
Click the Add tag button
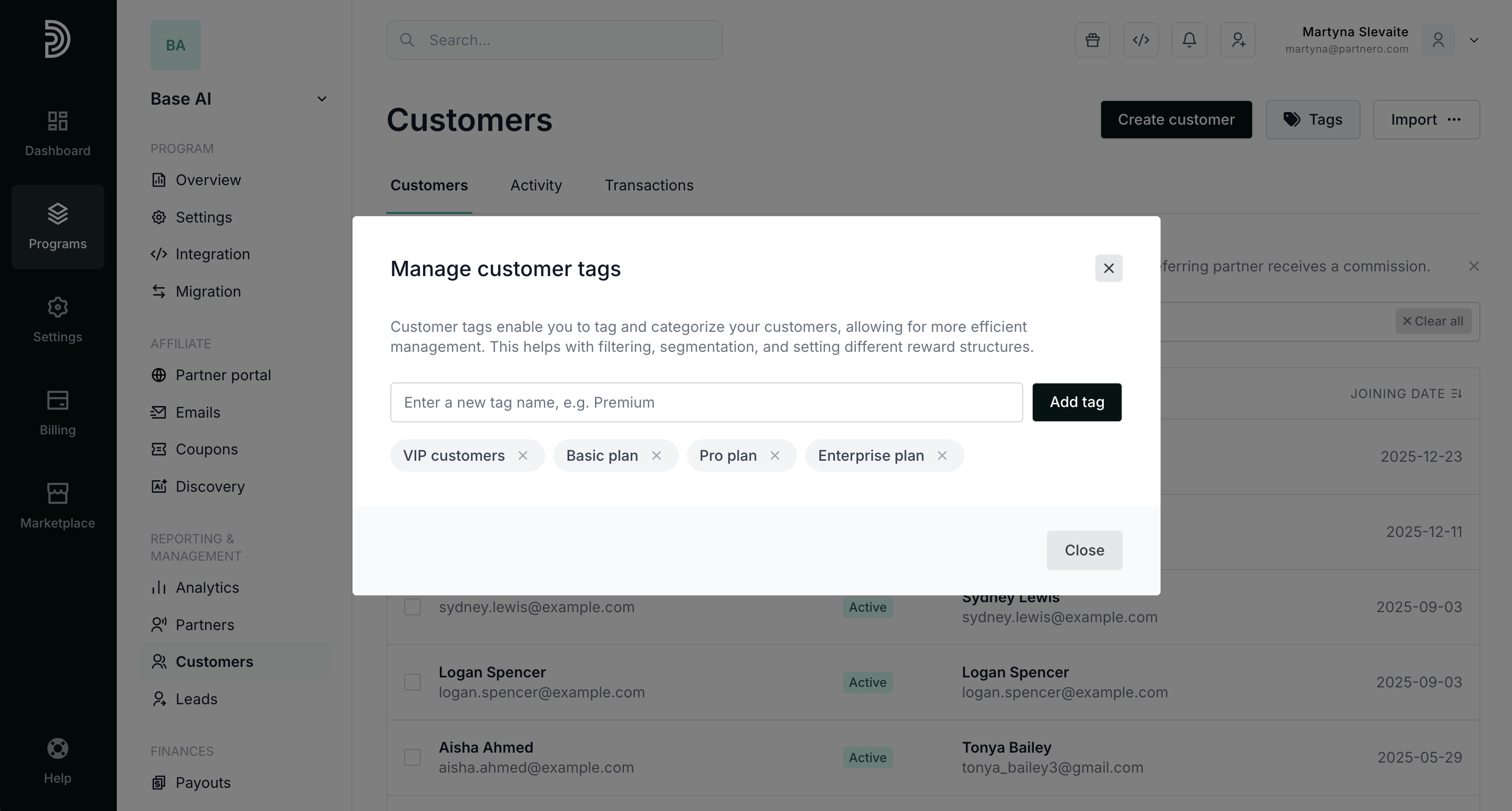tap(1076, 402)
